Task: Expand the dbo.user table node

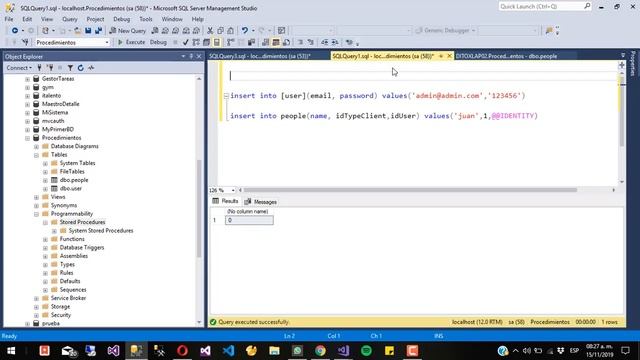Action: click(x=45, y=189)
